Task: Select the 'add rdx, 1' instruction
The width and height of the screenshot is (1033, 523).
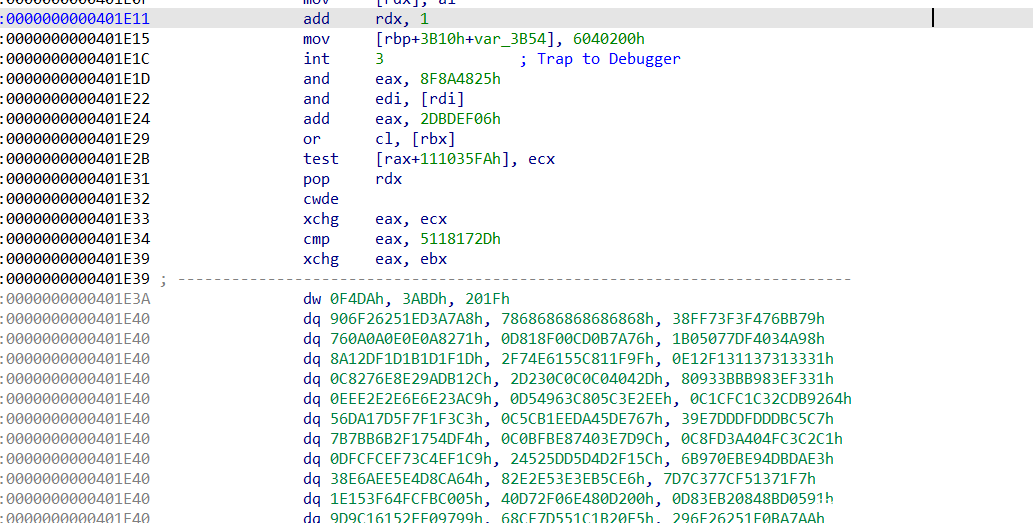Action: [x=348, y=19]
